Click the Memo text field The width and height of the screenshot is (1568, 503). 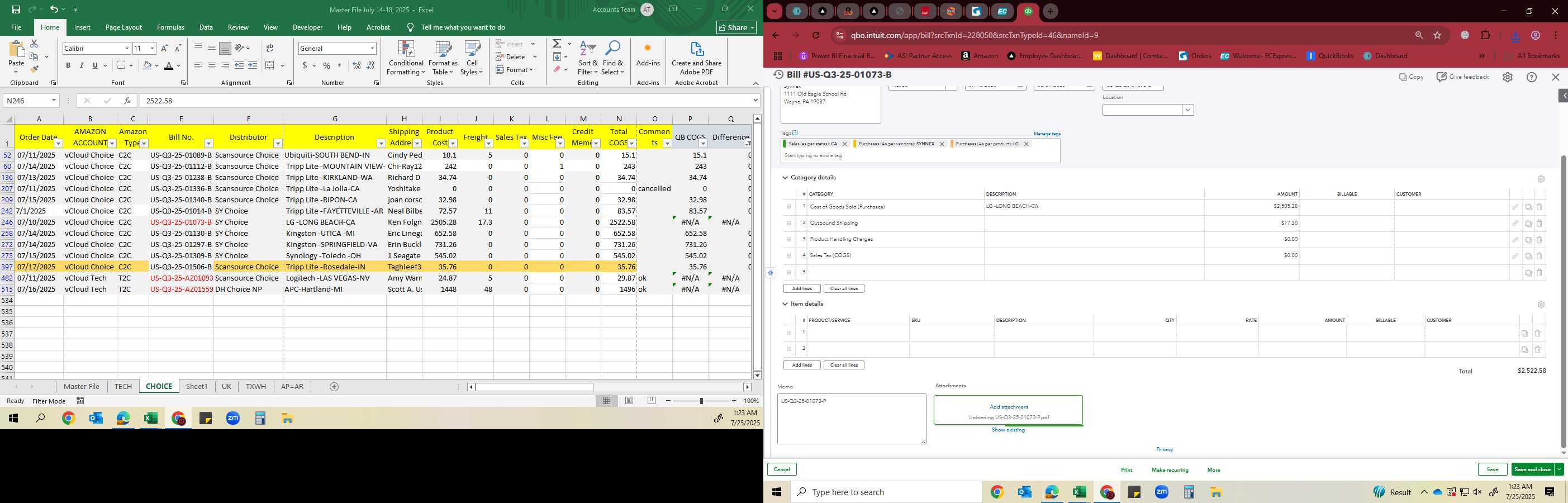coord(852,419)
